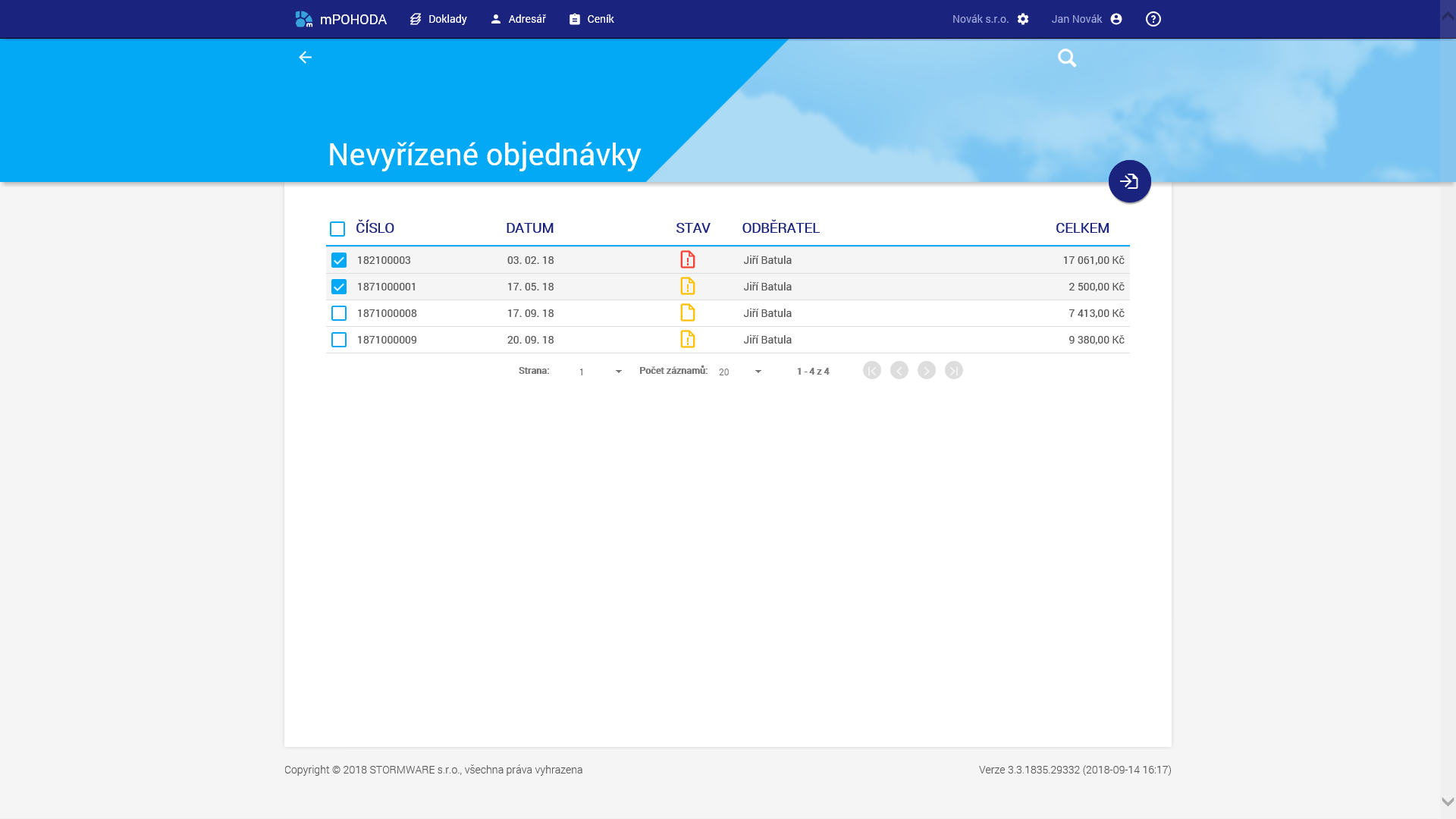Sort by the ČÍSLO column header
Screen dimensions: 1456x819
click(x=375, y=228)
